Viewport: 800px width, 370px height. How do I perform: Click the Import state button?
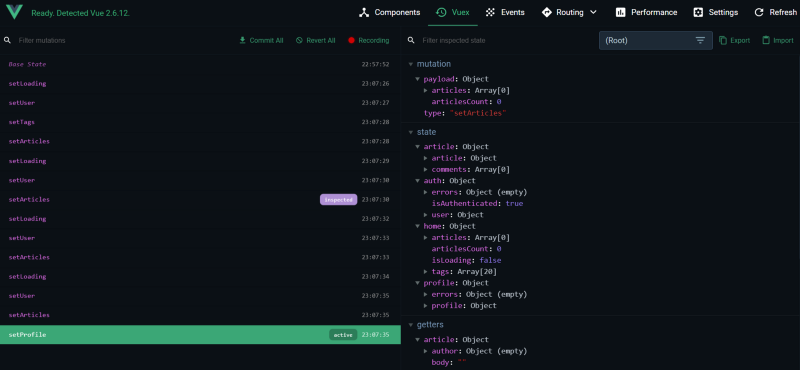tap(778, 40)
